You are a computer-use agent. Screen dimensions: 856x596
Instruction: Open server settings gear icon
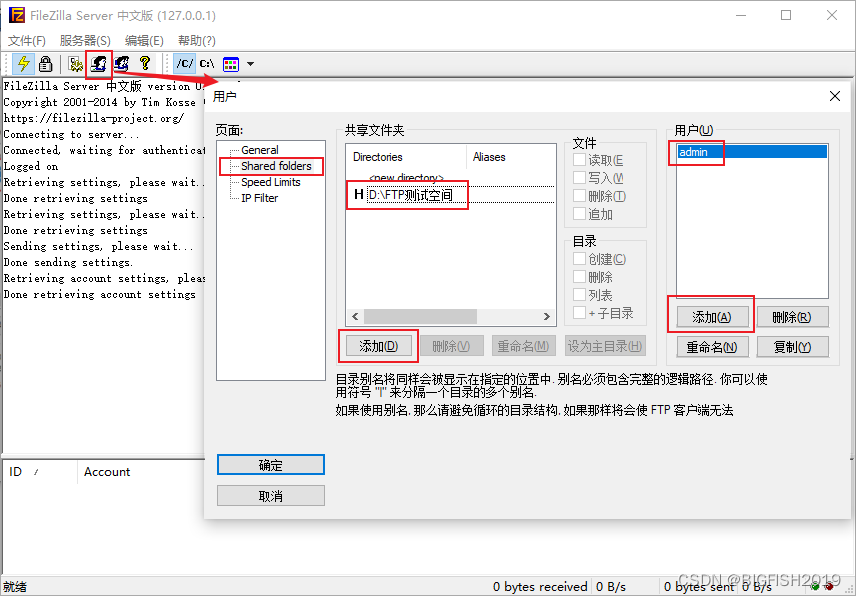75,64
